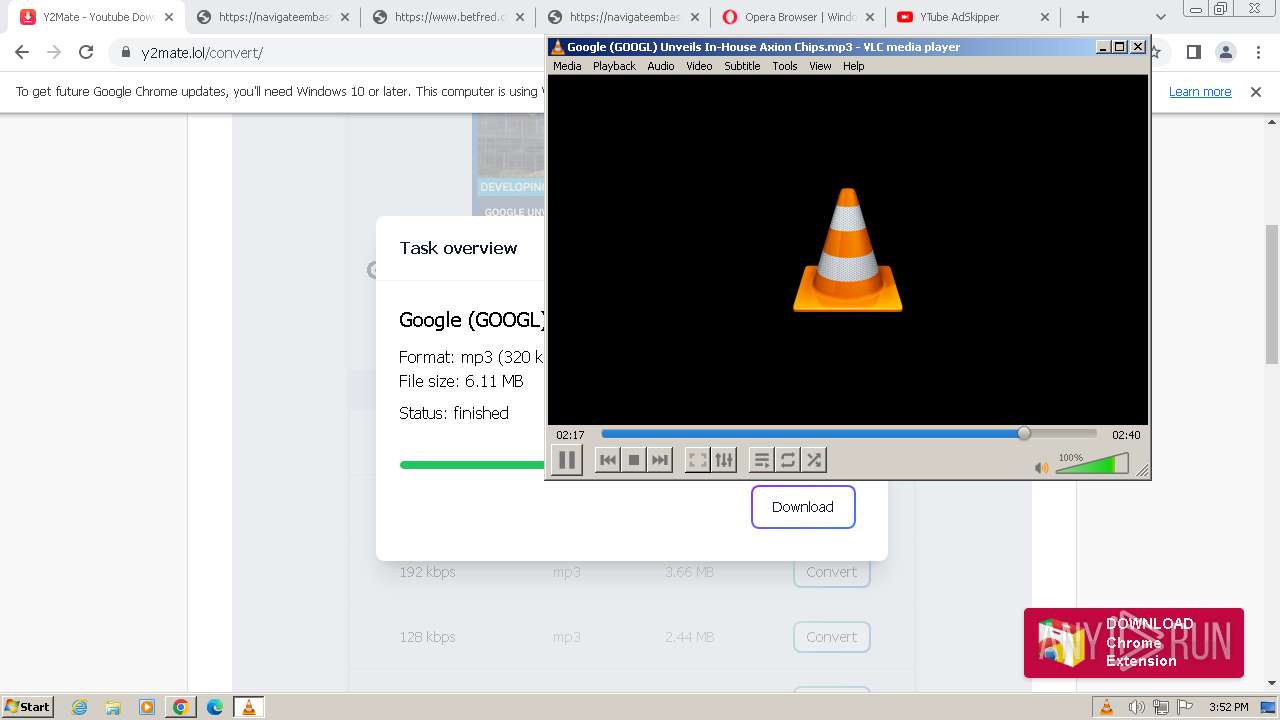Open Microsoft Edge from taskbar
The image size is (1280, 720).
[215, 707]
